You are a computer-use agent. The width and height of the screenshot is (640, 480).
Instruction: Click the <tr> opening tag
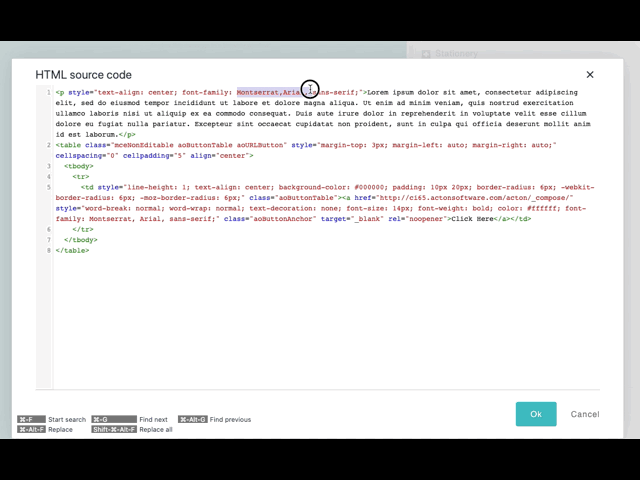81,177
